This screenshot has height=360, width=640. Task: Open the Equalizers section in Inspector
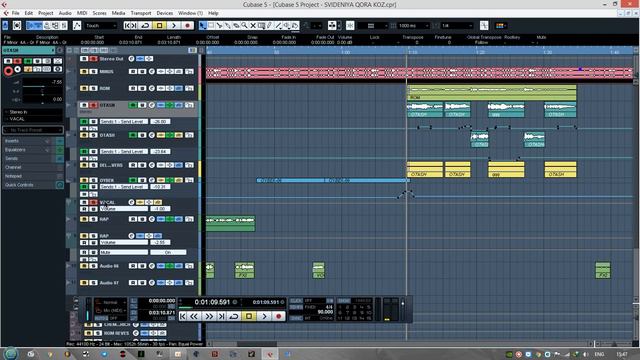click(x=33, y=150)
